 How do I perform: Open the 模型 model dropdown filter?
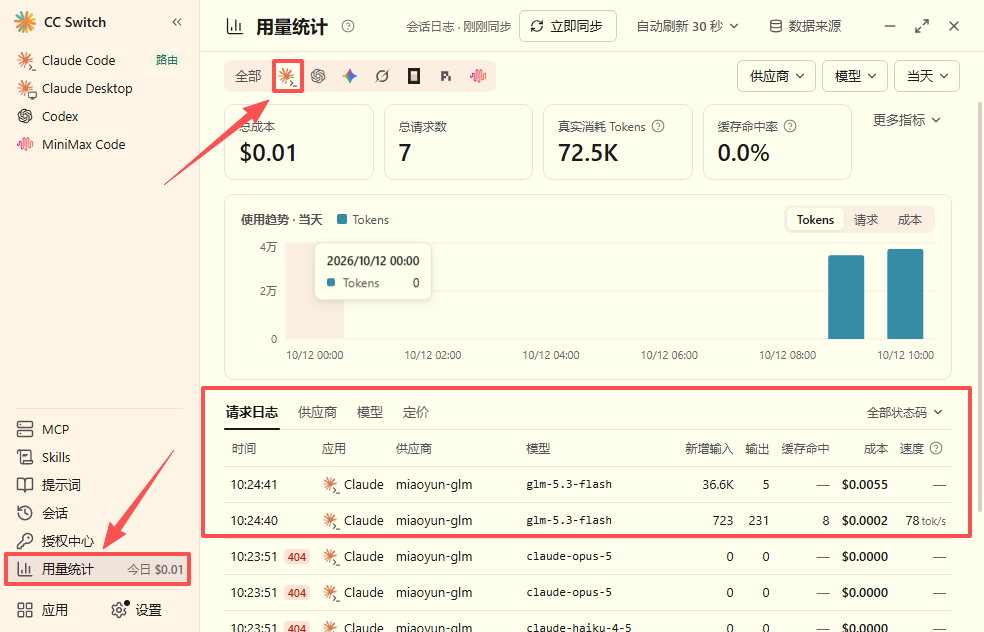(x=855, y=77)
